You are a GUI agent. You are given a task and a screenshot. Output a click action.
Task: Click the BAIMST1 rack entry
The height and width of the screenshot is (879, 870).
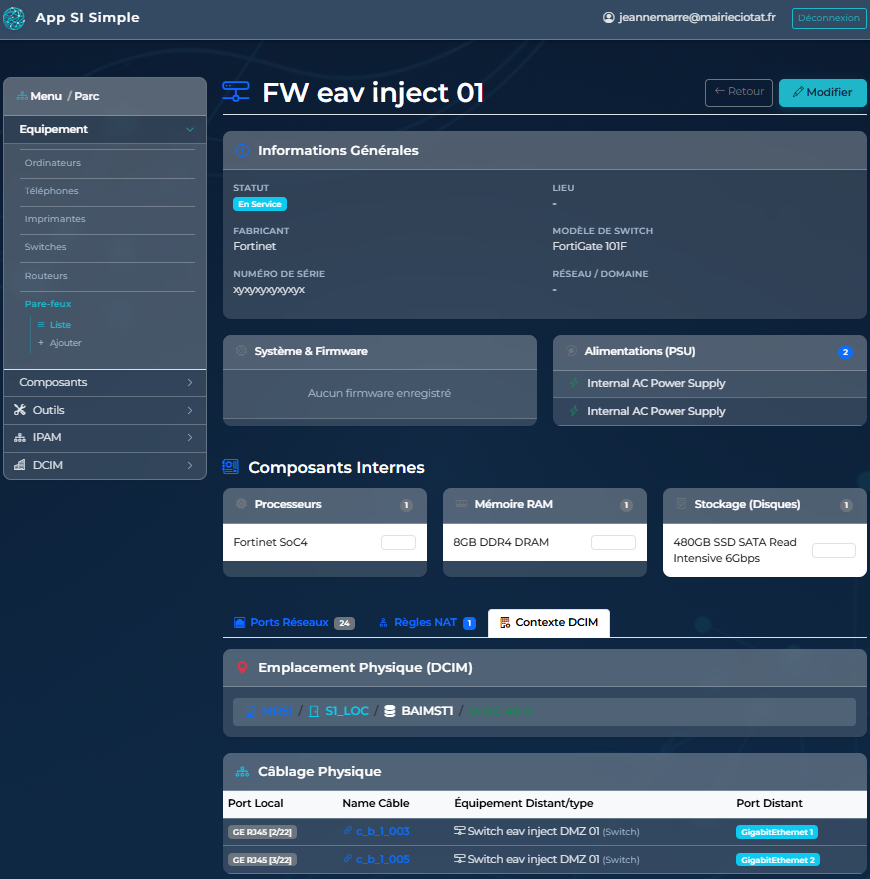click(427, 711)
